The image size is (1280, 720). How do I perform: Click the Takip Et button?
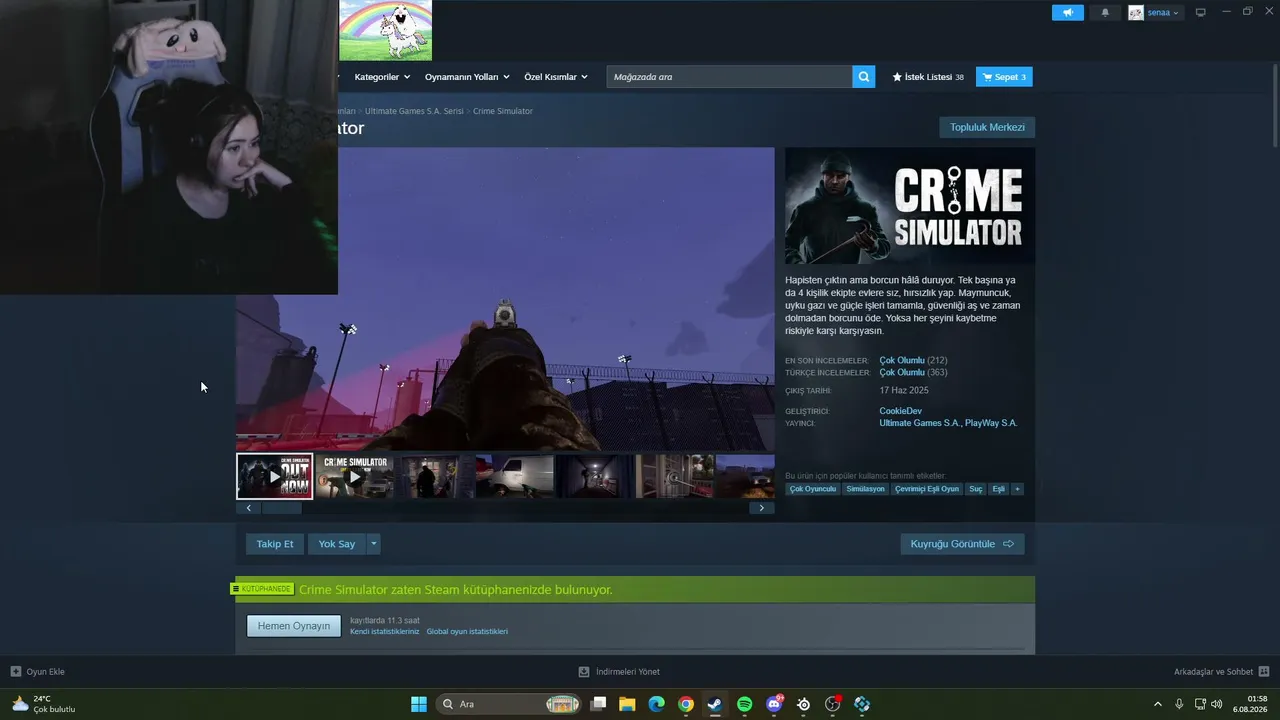pyautogui.click(x=275, y=544)
